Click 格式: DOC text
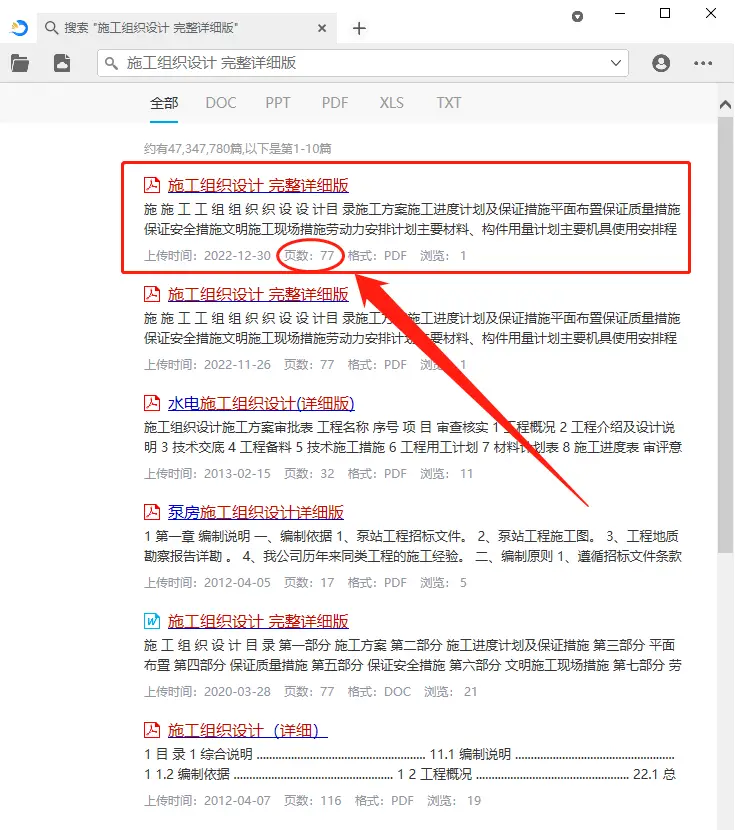The width and height of the screenshot is (735, 830). pos(379,692)
